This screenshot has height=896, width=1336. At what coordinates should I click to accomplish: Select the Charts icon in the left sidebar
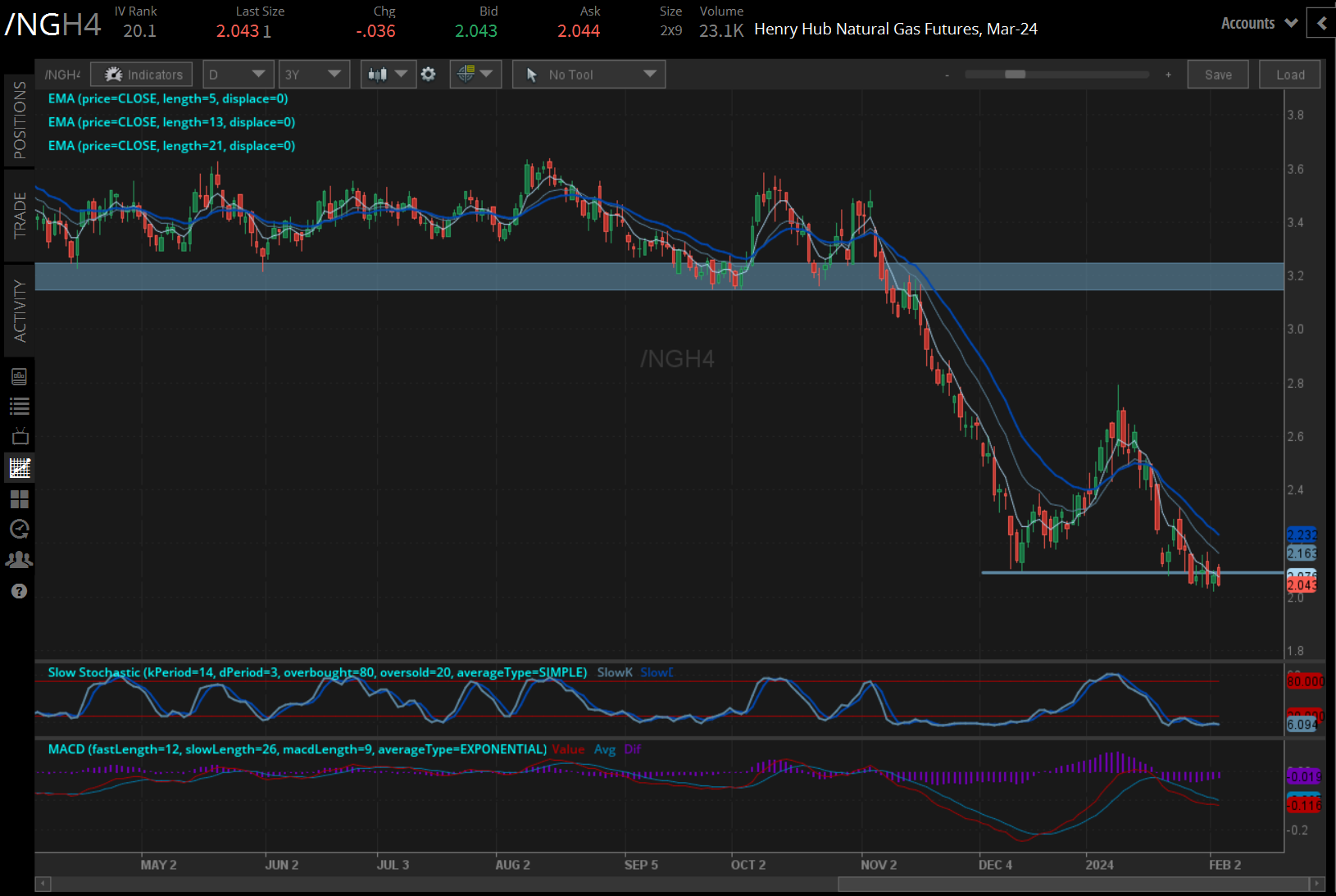pyautogui.click(x=20, y=468)
